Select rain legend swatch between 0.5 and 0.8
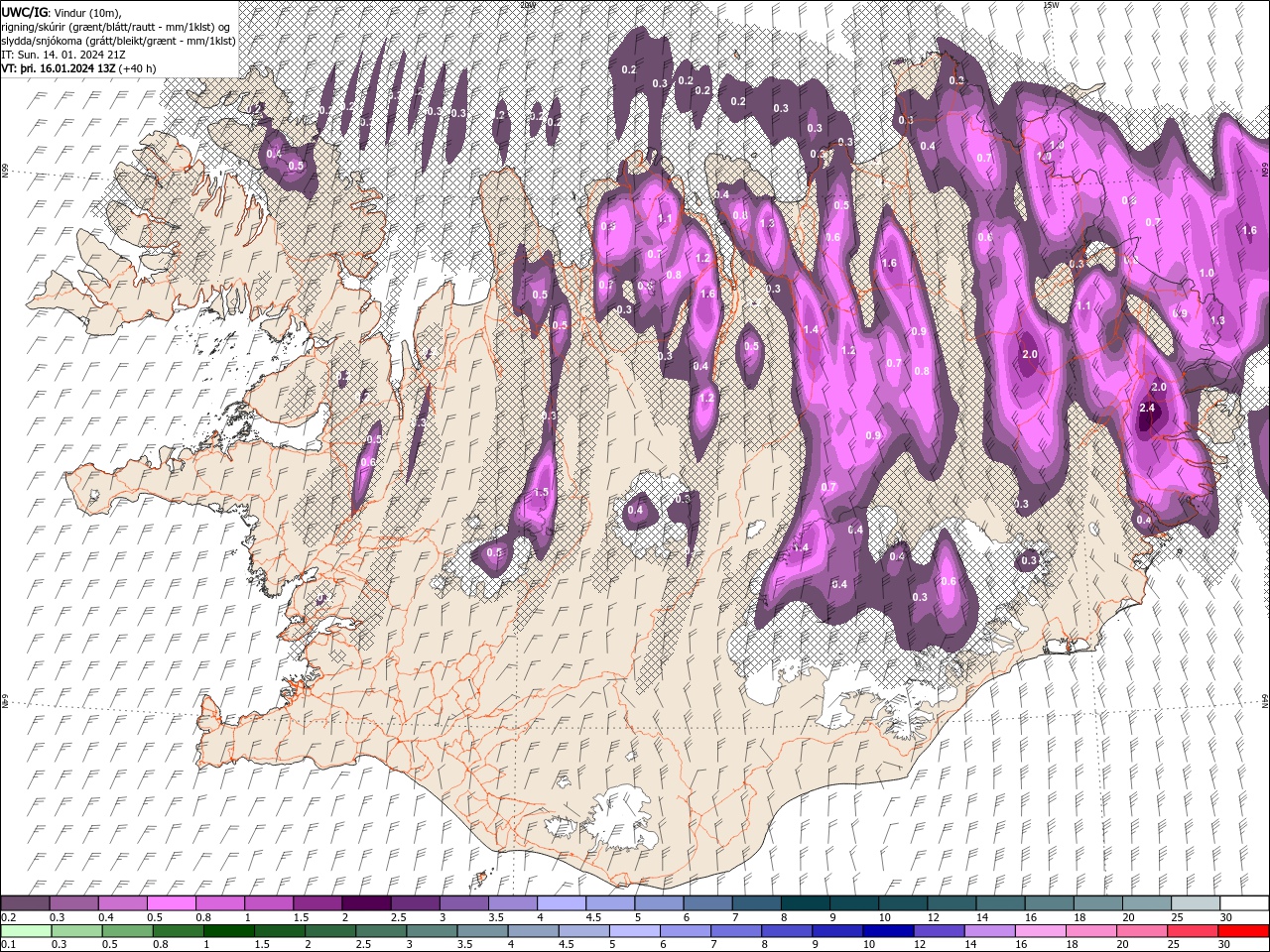Viewport: 1270px width, 952px height. 126,931
